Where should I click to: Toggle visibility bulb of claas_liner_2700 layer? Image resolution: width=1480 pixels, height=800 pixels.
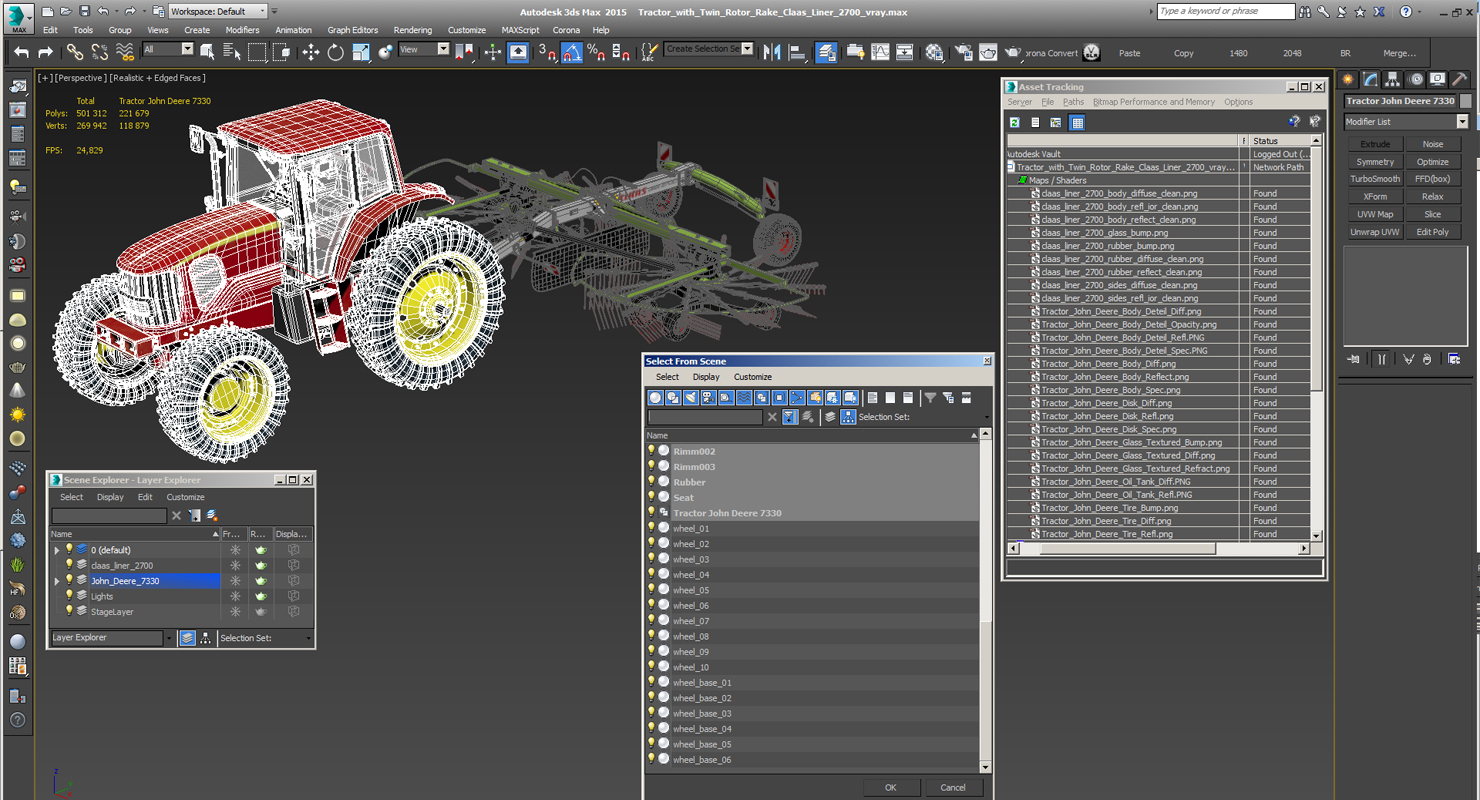69,565
